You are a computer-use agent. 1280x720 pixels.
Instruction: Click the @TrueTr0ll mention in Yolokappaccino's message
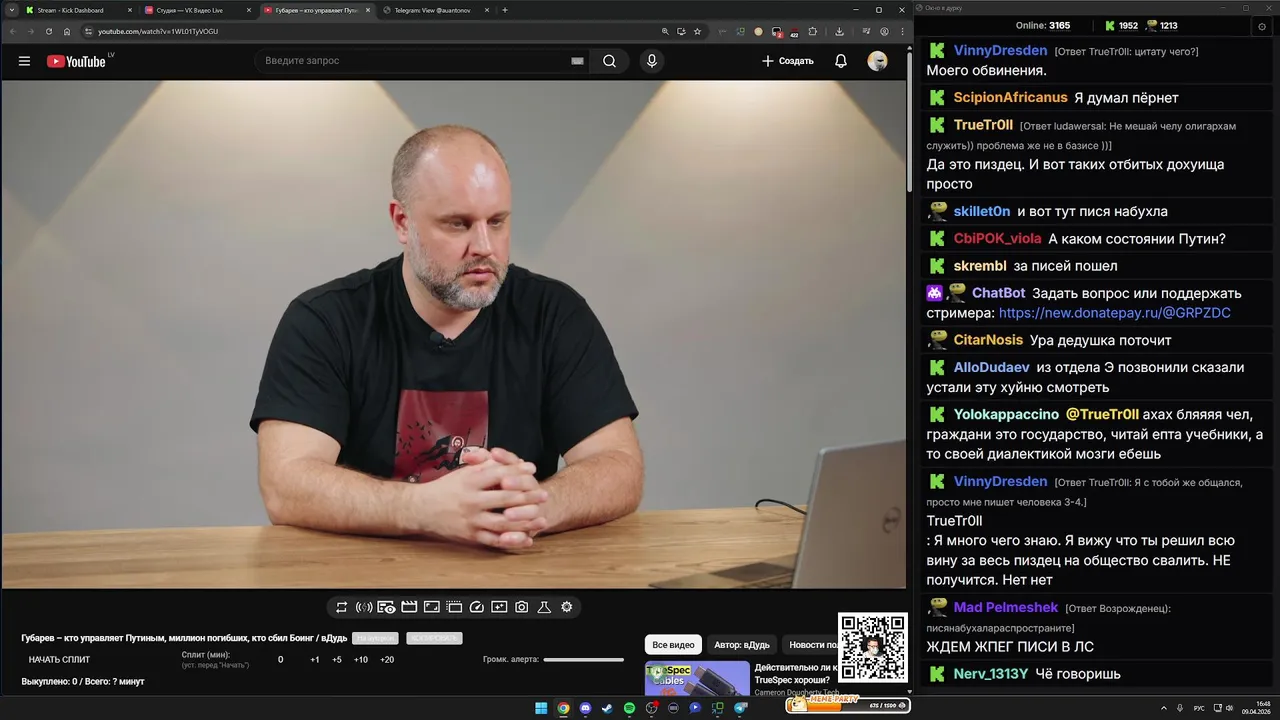coord(1101,415)
